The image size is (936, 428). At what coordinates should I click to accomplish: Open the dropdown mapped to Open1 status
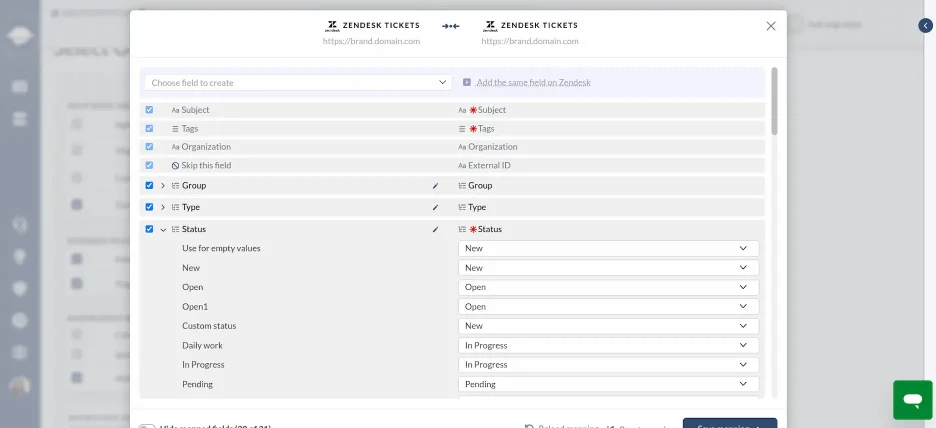[608, 306]
